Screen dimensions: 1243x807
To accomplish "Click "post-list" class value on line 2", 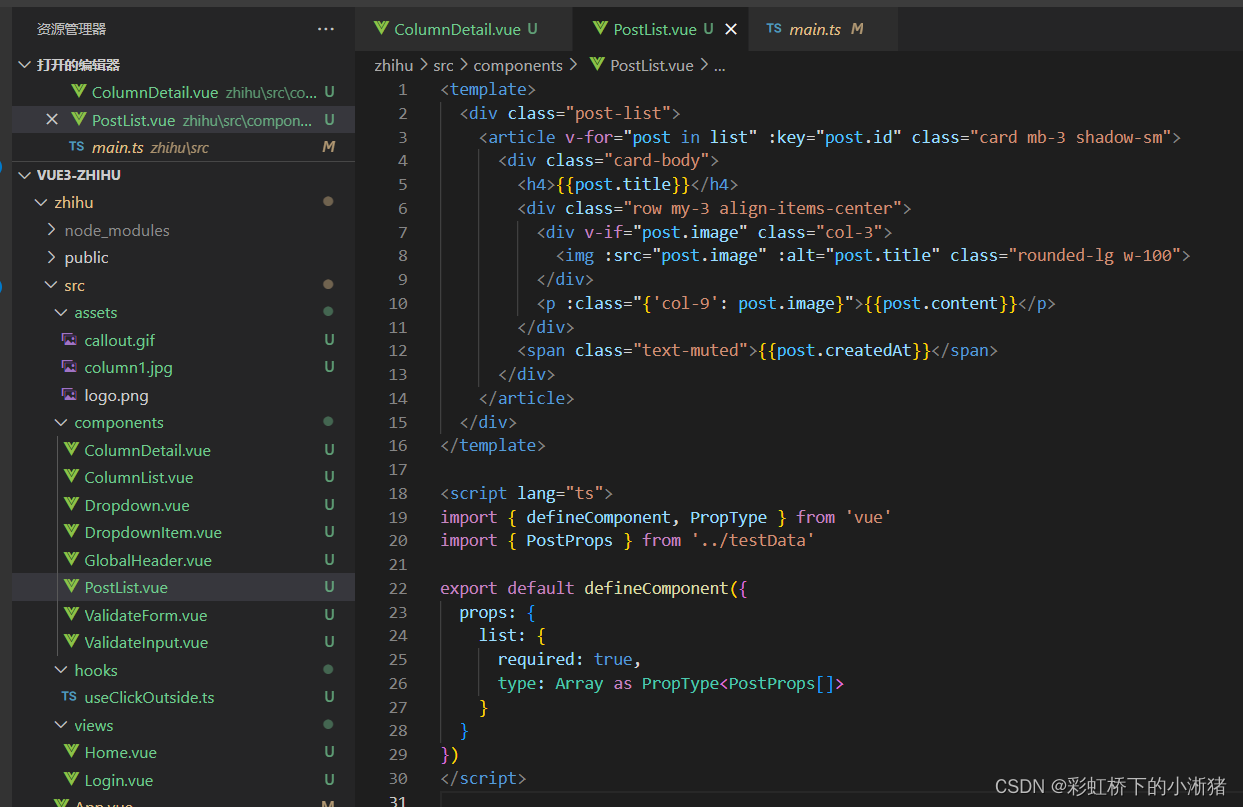I will pyautogui.click(x=618, y=113).
